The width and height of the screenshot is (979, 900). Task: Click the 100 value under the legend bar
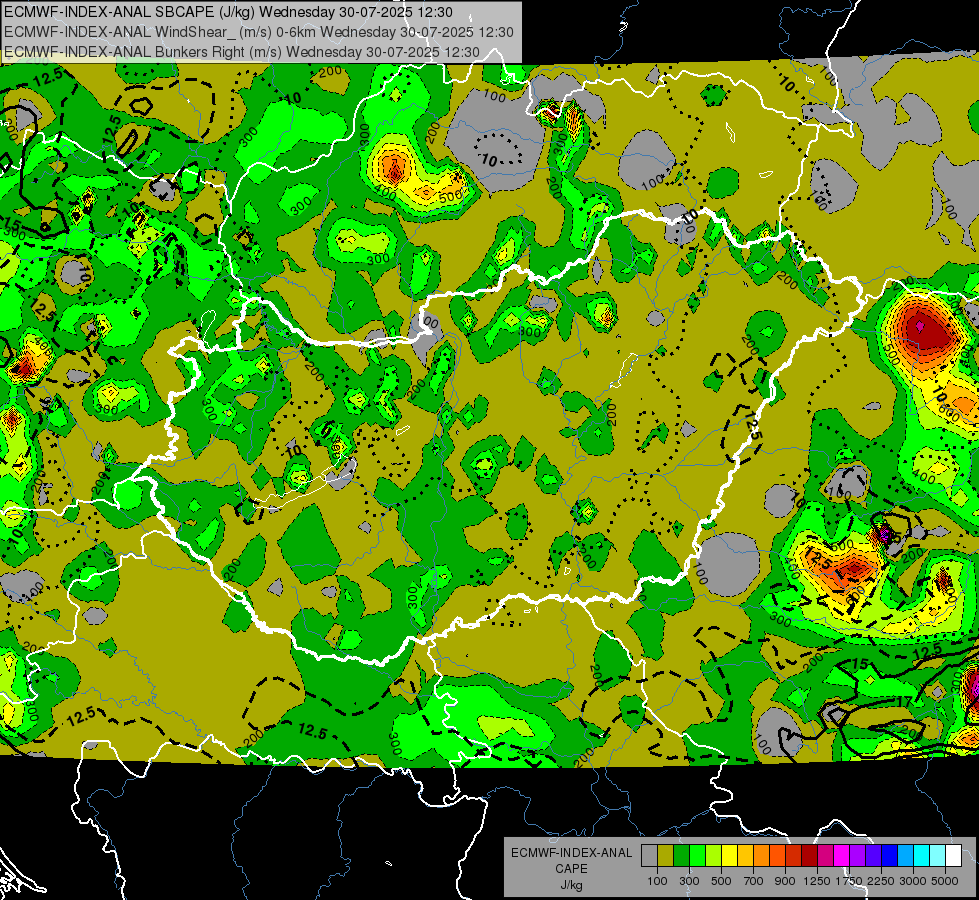657,881
